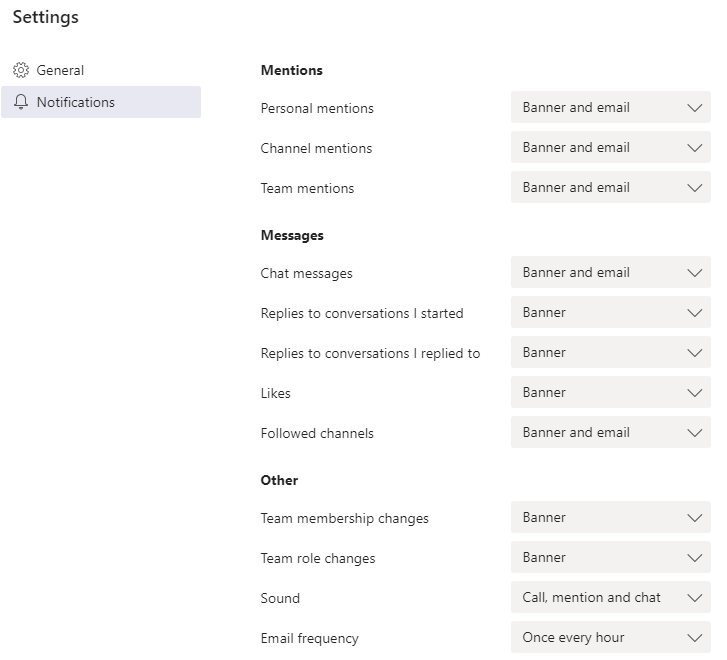Expand the Channel mentions dropdown
The image size is (727, 660).
(x=611, y=147)
